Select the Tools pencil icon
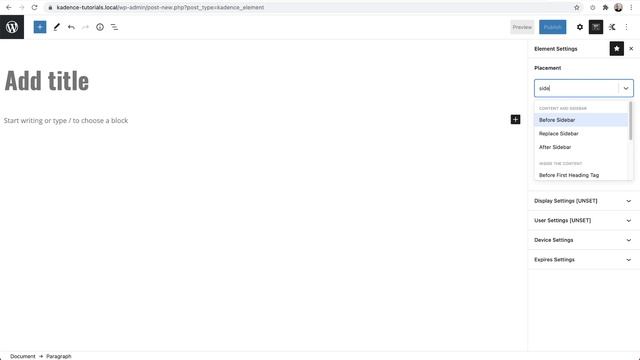 tap(56, 27)
